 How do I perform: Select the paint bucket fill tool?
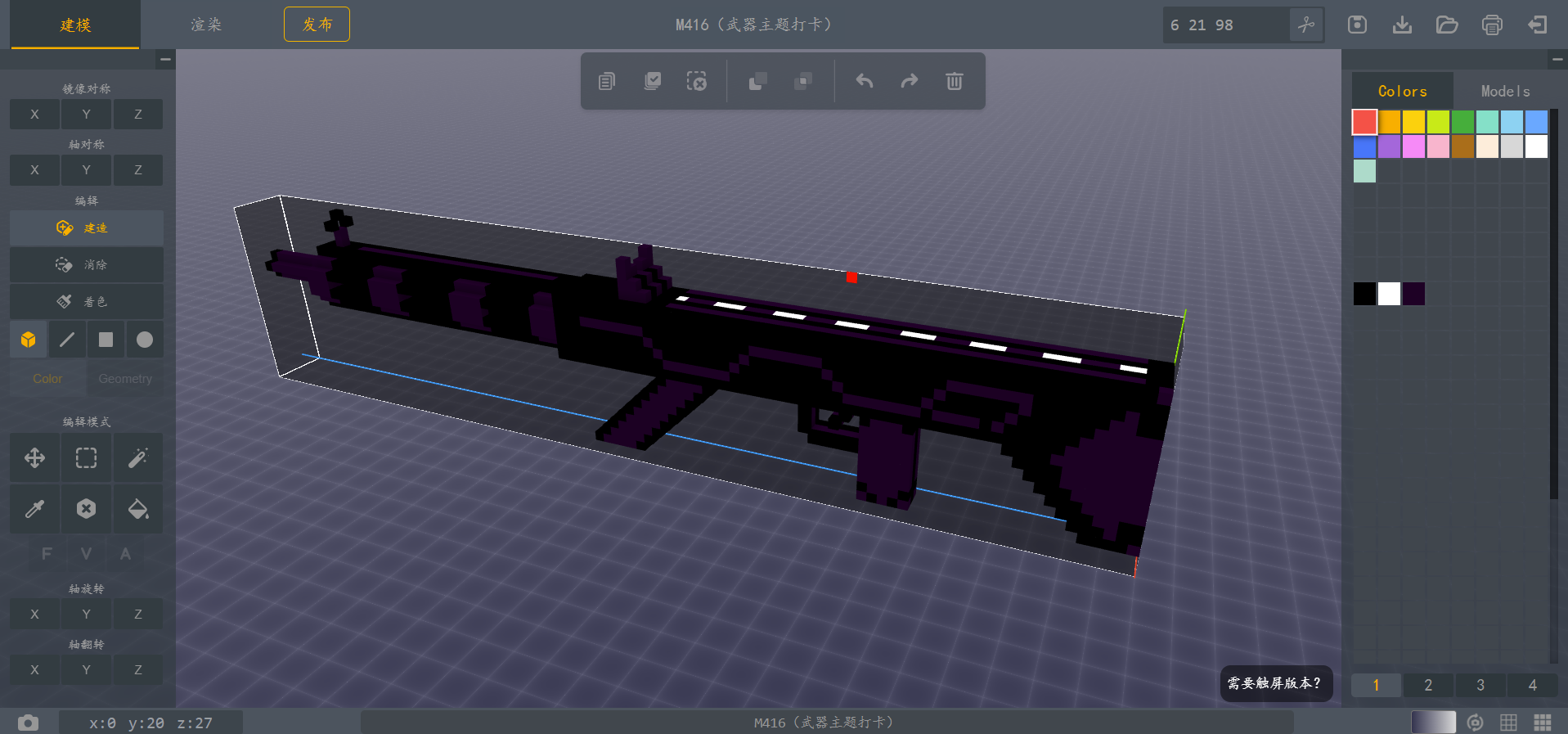(x=138, y=509)
